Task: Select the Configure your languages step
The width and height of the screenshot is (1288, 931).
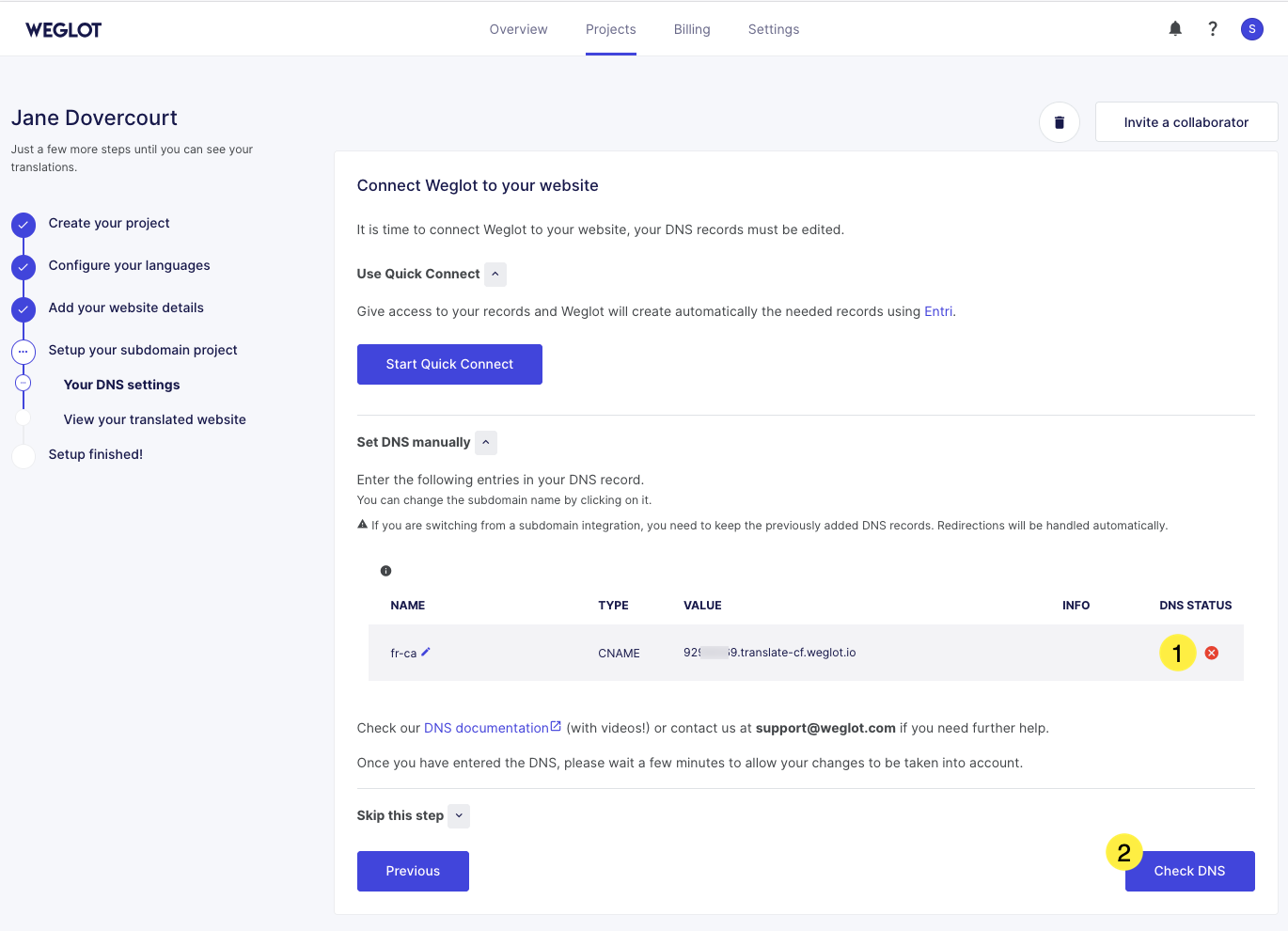Action: click(130, 265)
